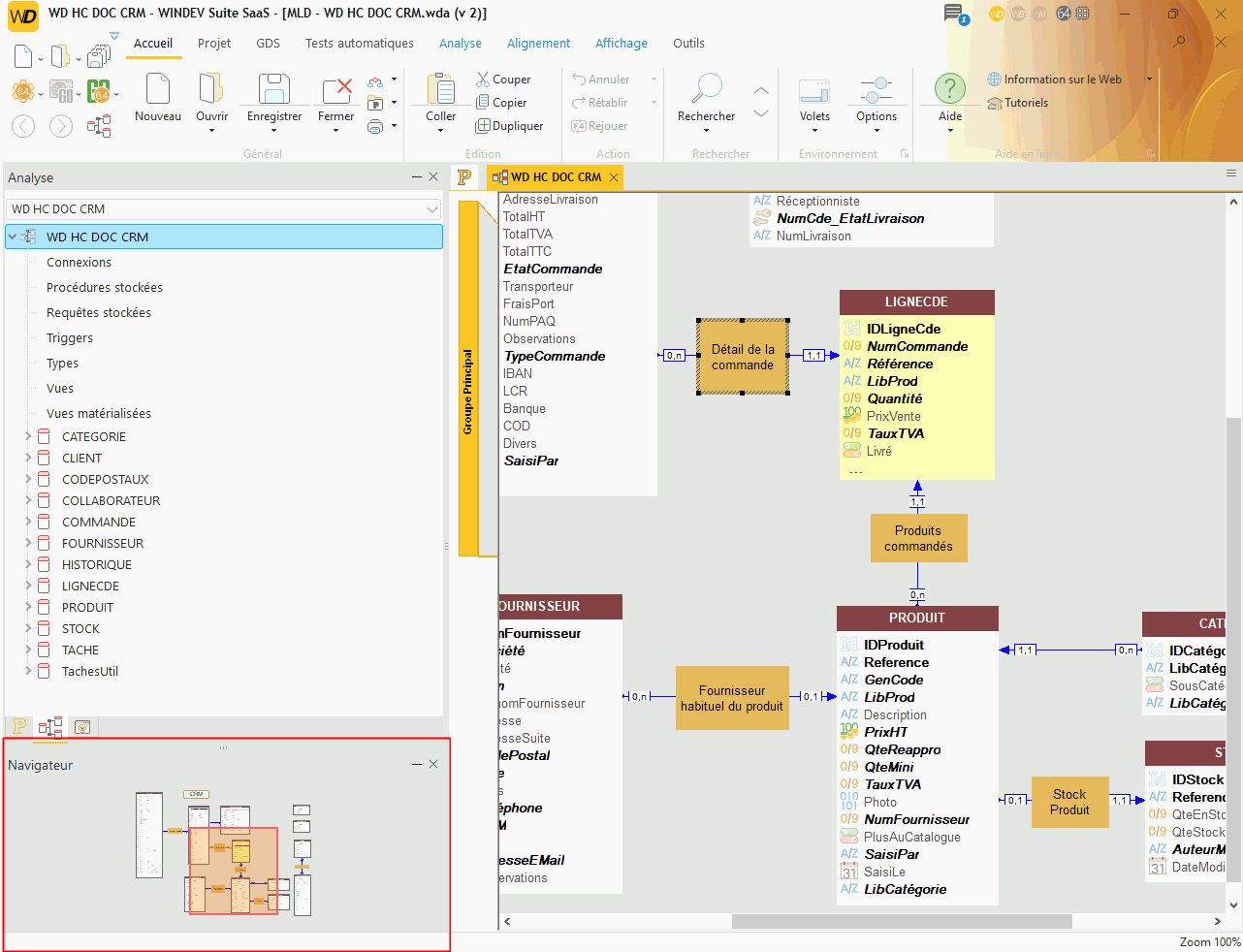The width and height of the screenshot is (1243, 952).
Task: Switch to the Projet ribbon tab
Action: click(x=214, y=44)
